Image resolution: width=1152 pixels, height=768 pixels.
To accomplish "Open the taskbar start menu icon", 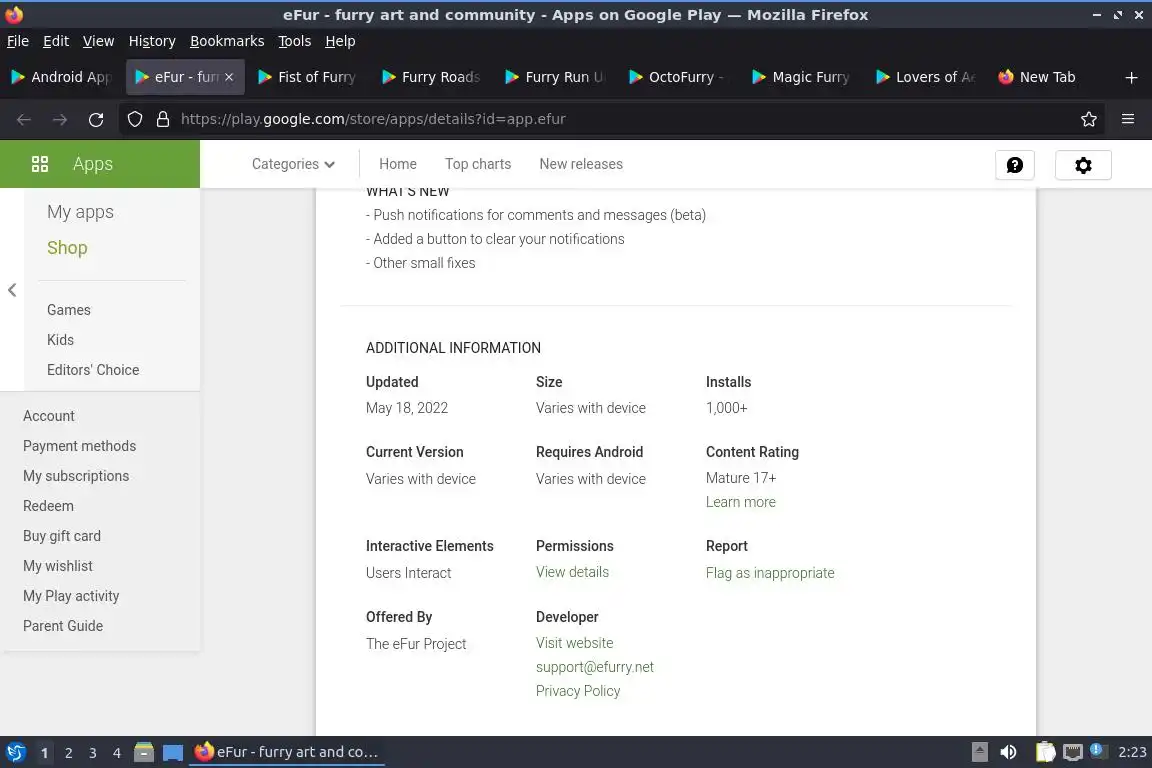I will 15,752.
